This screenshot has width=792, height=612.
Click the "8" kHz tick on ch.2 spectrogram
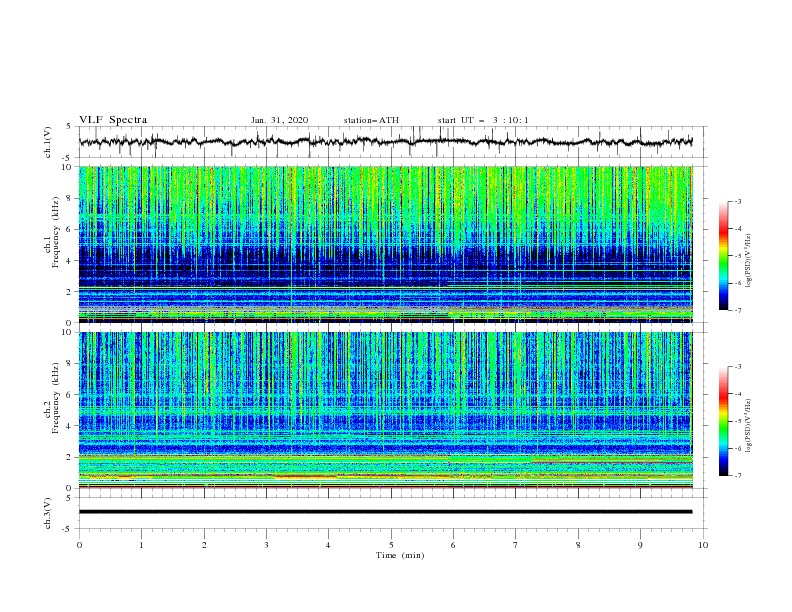point(70,364)
